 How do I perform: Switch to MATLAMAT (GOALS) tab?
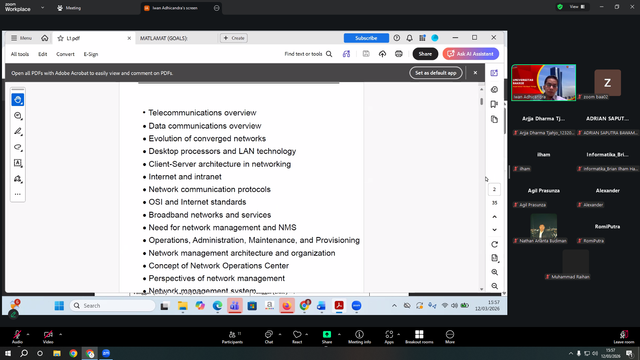coord(164,38)
